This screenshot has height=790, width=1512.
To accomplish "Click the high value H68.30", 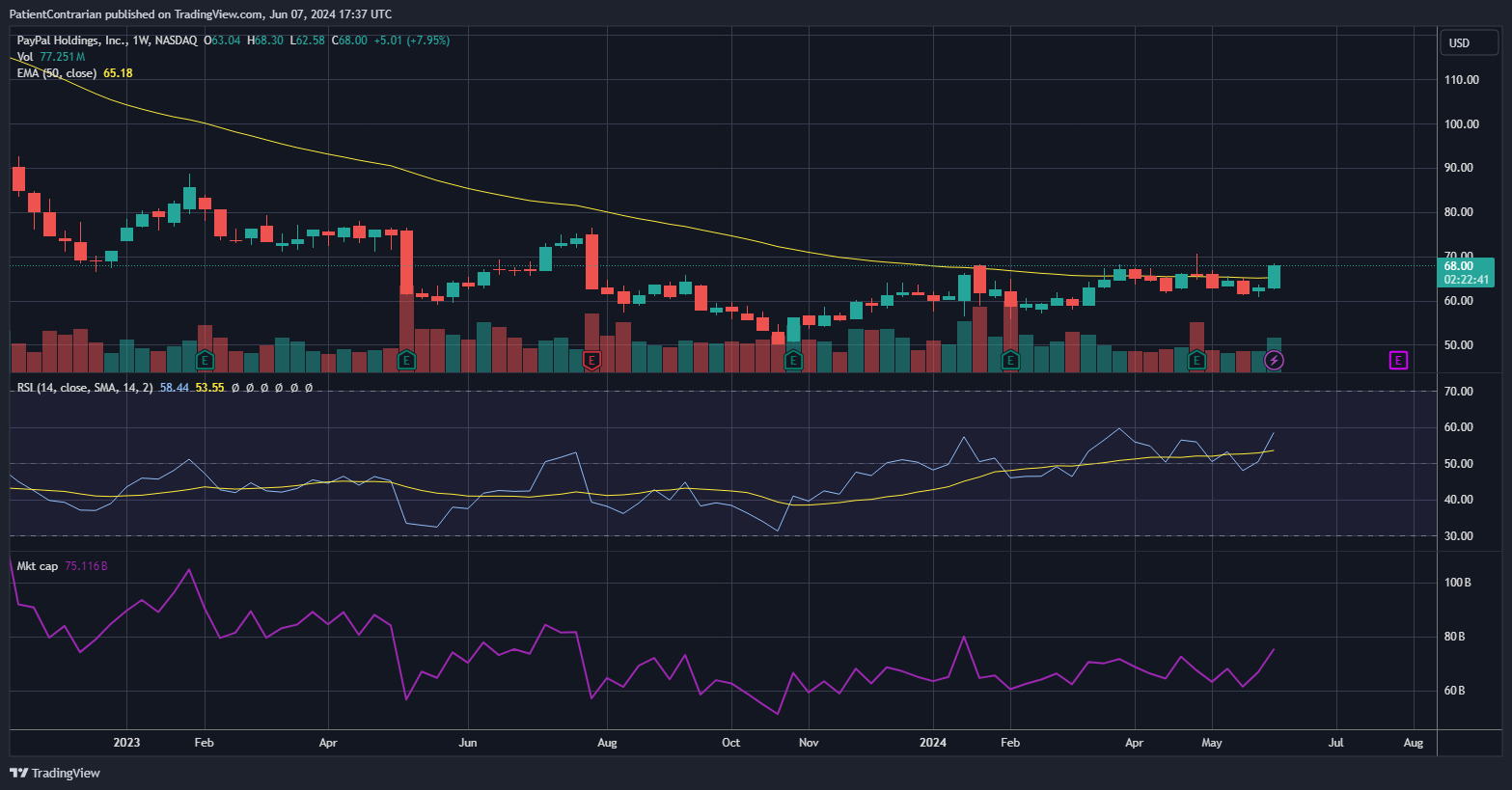I will pyautogui.click(x=265, y=41).
